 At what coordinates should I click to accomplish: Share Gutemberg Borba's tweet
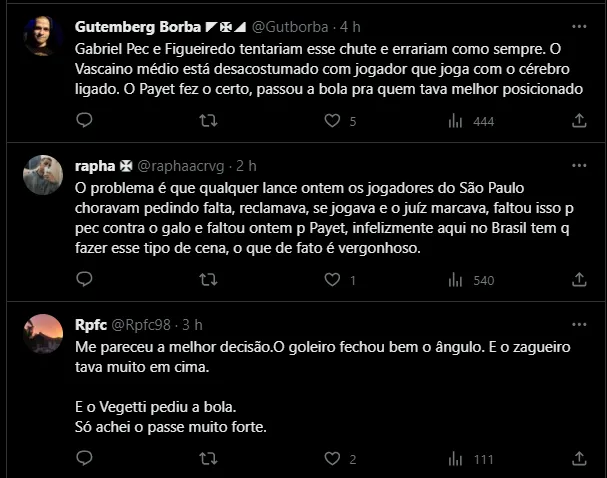pyautogui.click(x=579, y=121)
